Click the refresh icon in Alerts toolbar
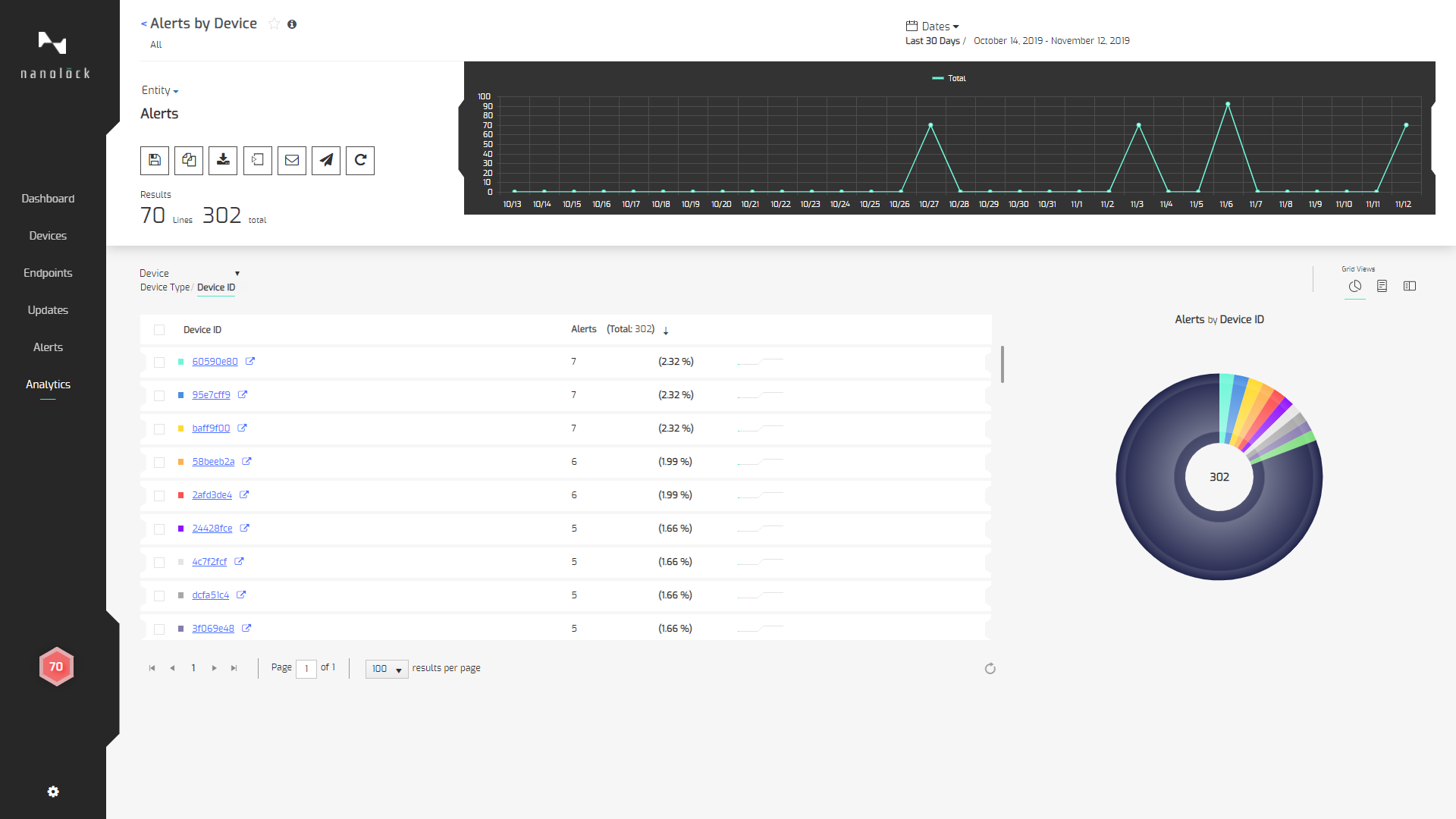 [x=360, y=160]
